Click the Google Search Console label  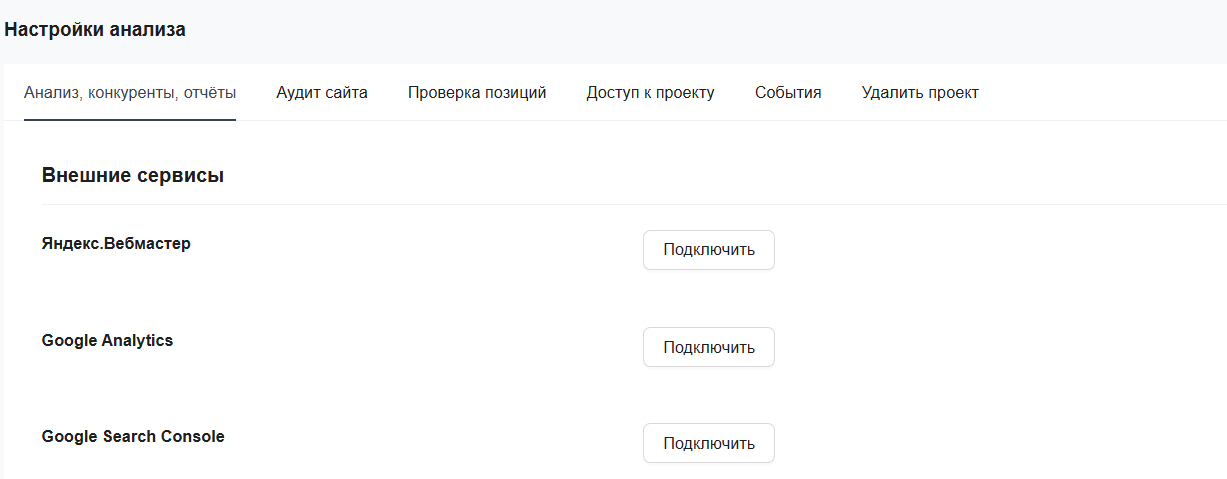tap(133, 437)
